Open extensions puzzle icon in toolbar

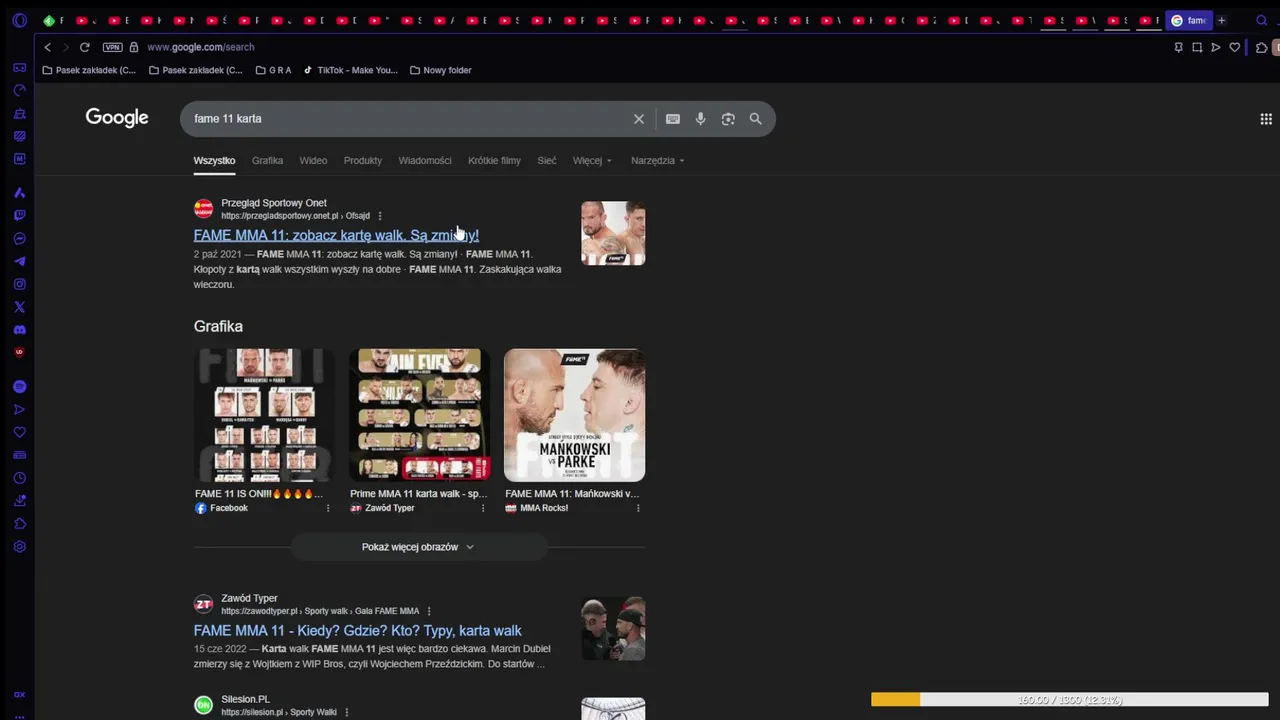(x=1261, y=47)
